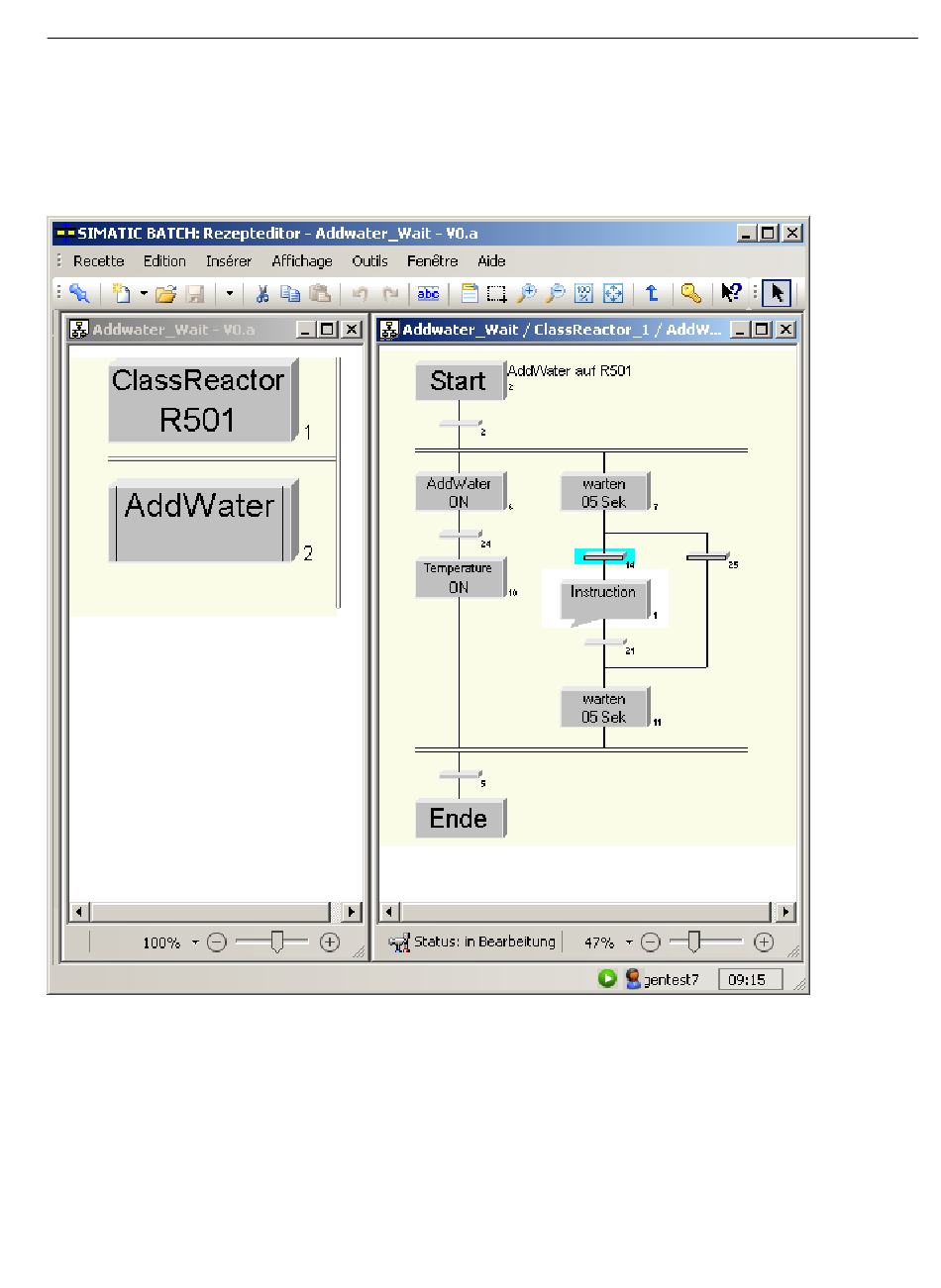
Task: Activate the dotted lasso selection tool
Action: click(x=497, y=293)
